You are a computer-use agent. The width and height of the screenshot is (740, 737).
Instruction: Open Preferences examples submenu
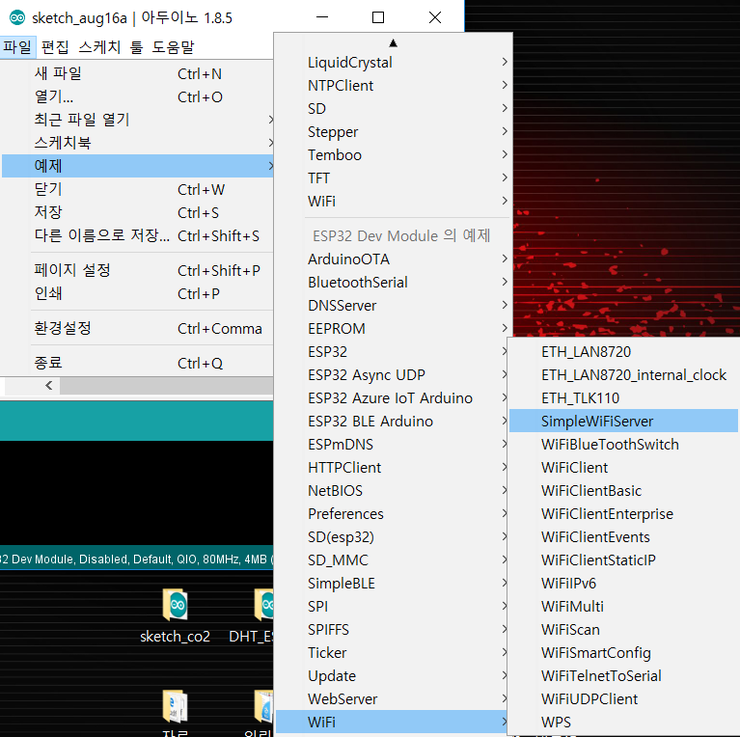[392, 513]
